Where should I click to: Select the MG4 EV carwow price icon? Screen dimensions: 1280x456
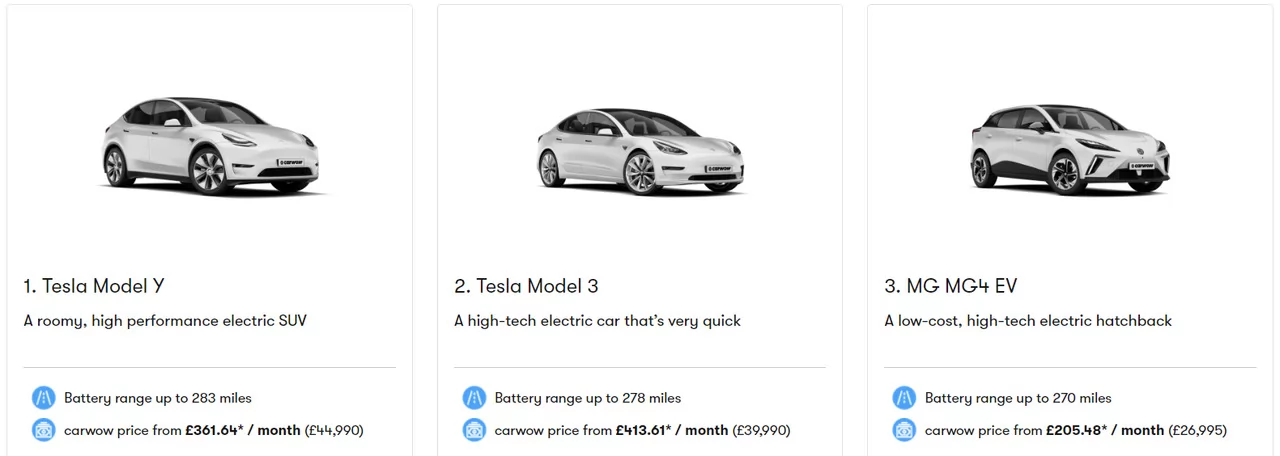[904, 430]
